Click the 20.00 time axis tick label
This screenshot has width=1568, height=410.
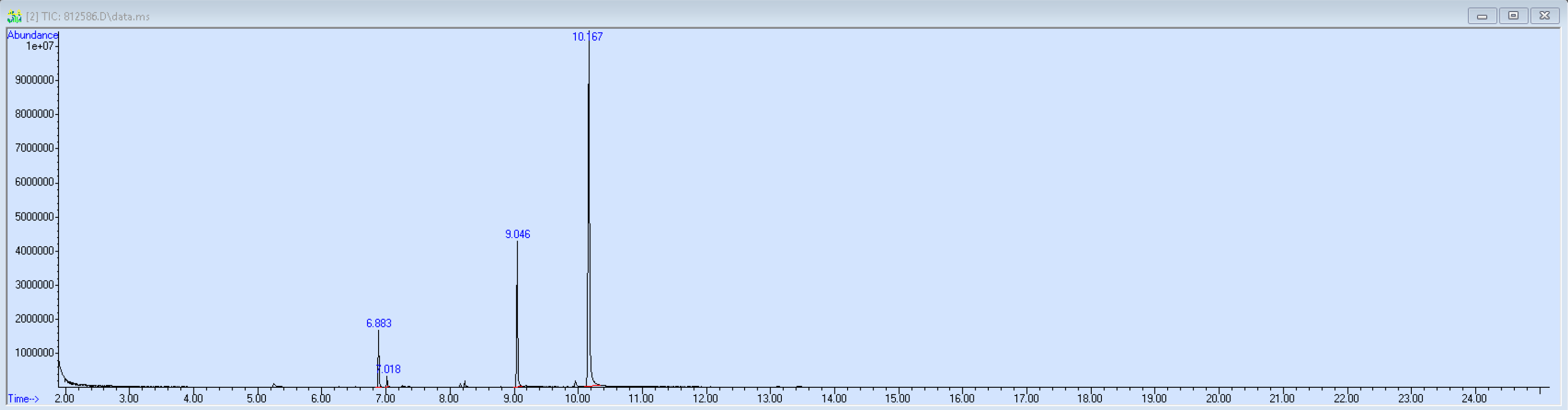(1218, 398)
